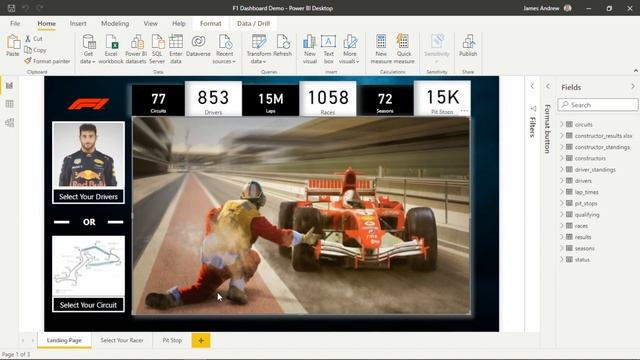Create a Quick measure
This screenshot has width=640, height=360.
tap(404, 49)
